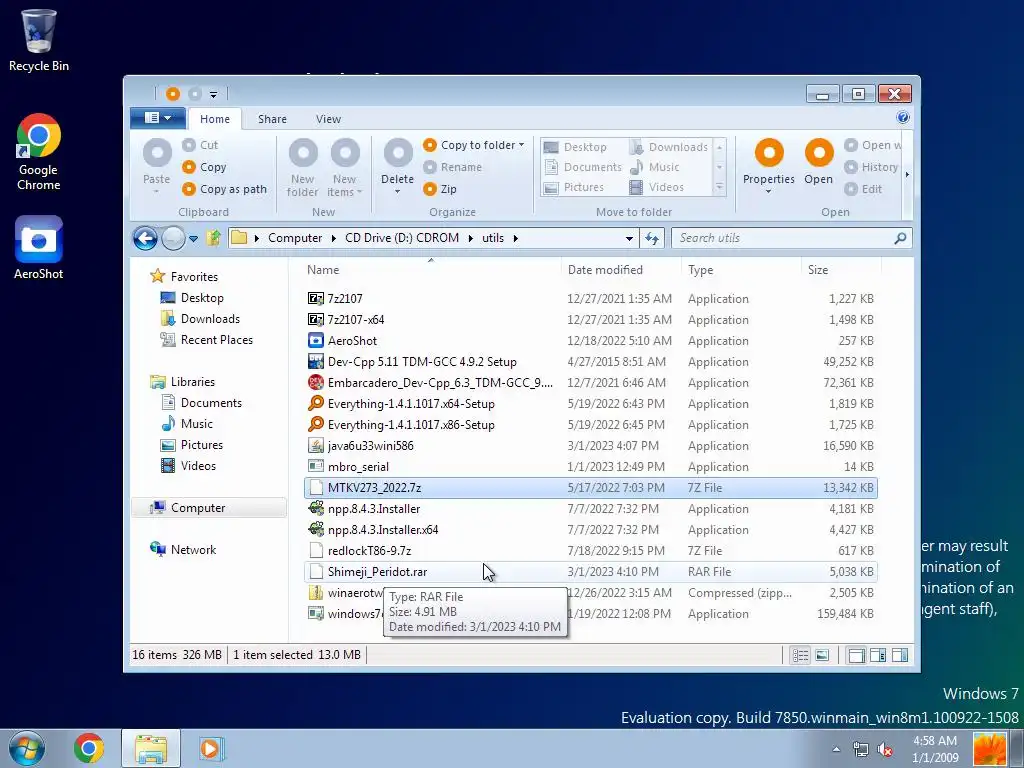Click Computer in the address bar
The image size is (1024, 768).
[295, 238]
